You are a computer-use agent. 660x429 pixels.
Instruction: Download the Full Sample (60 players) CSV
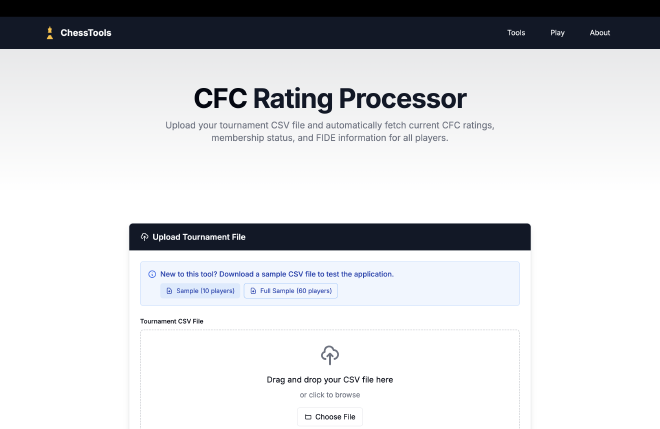[x=296, y=291]
